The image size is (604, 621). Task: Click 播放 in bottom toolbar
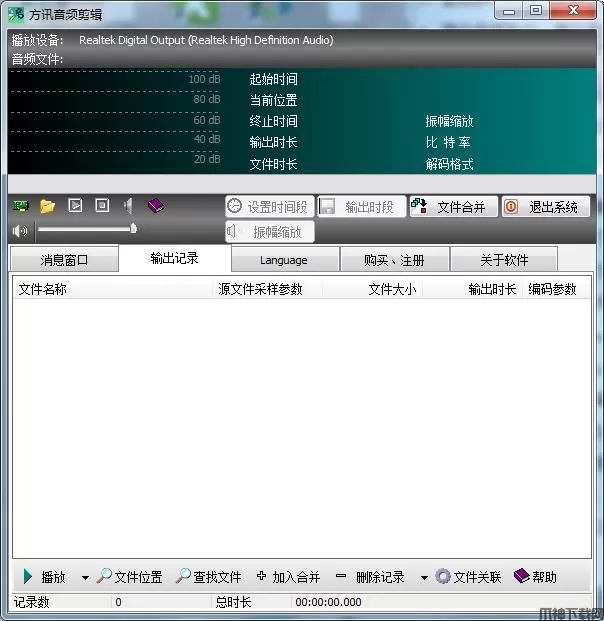point(44,577)
